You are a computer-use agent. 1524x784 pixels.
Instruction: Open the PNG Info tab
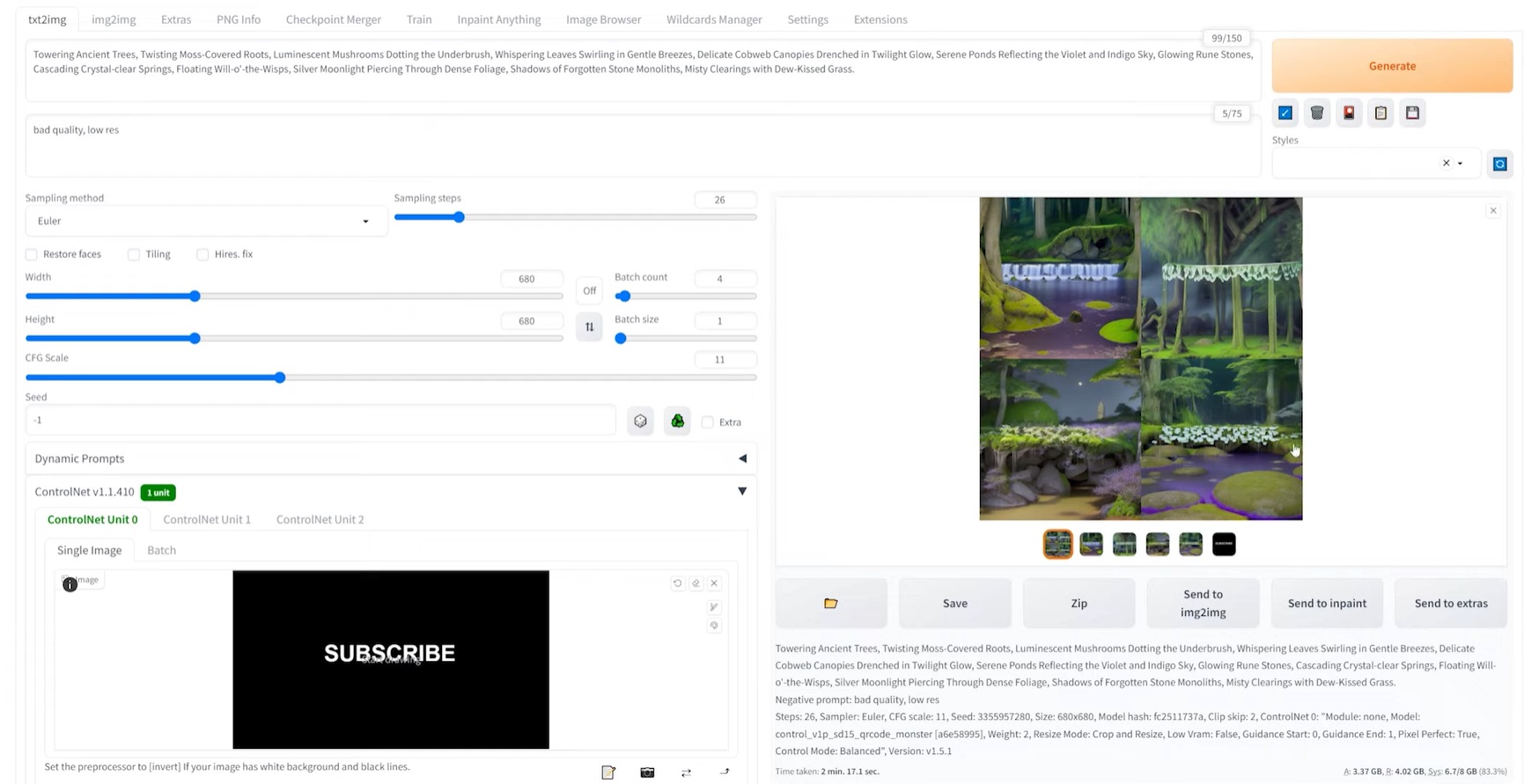(239, 19)
